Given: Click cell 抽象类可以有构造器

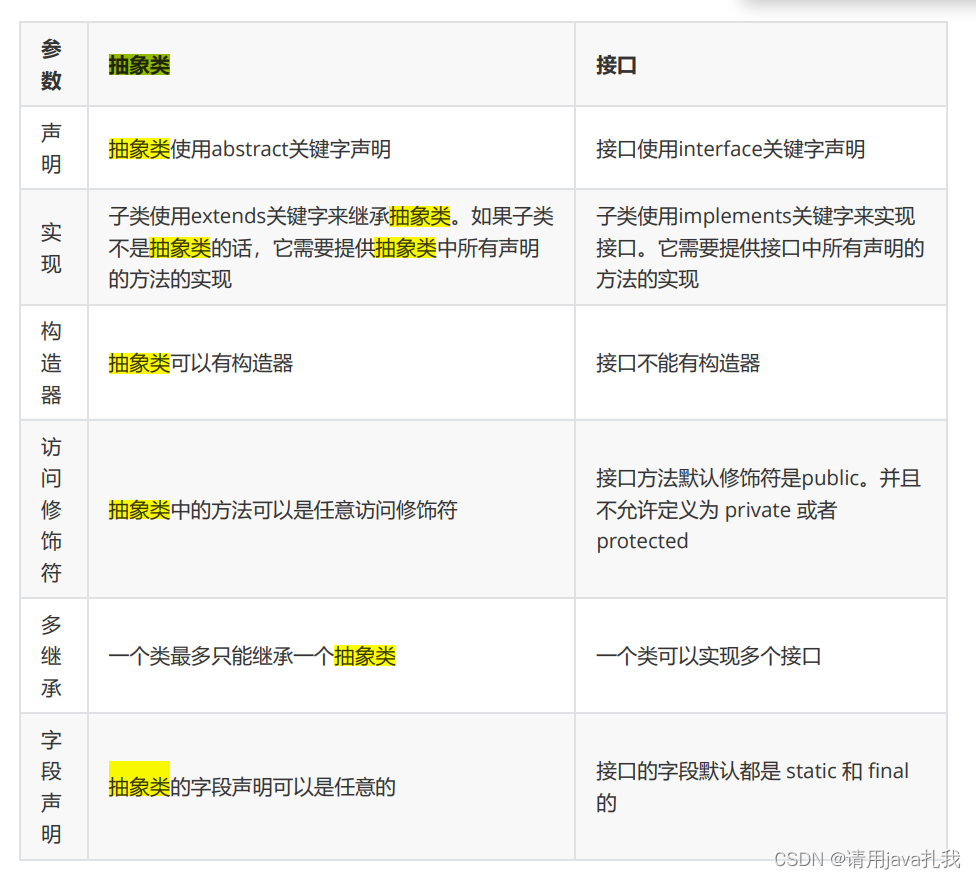Looking at the screenshot, I should (331, 362).
